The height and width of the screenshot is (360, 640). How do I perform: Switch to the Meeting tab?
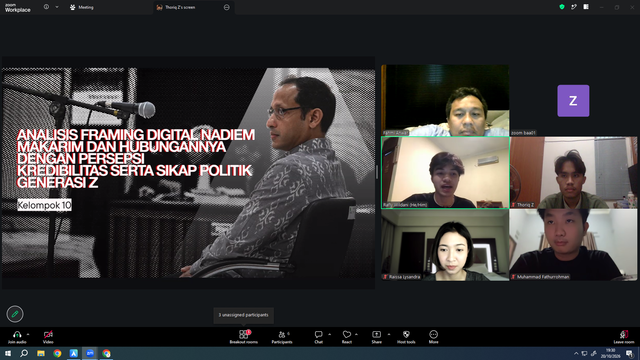pyautogui.click(x=82, y=7)
